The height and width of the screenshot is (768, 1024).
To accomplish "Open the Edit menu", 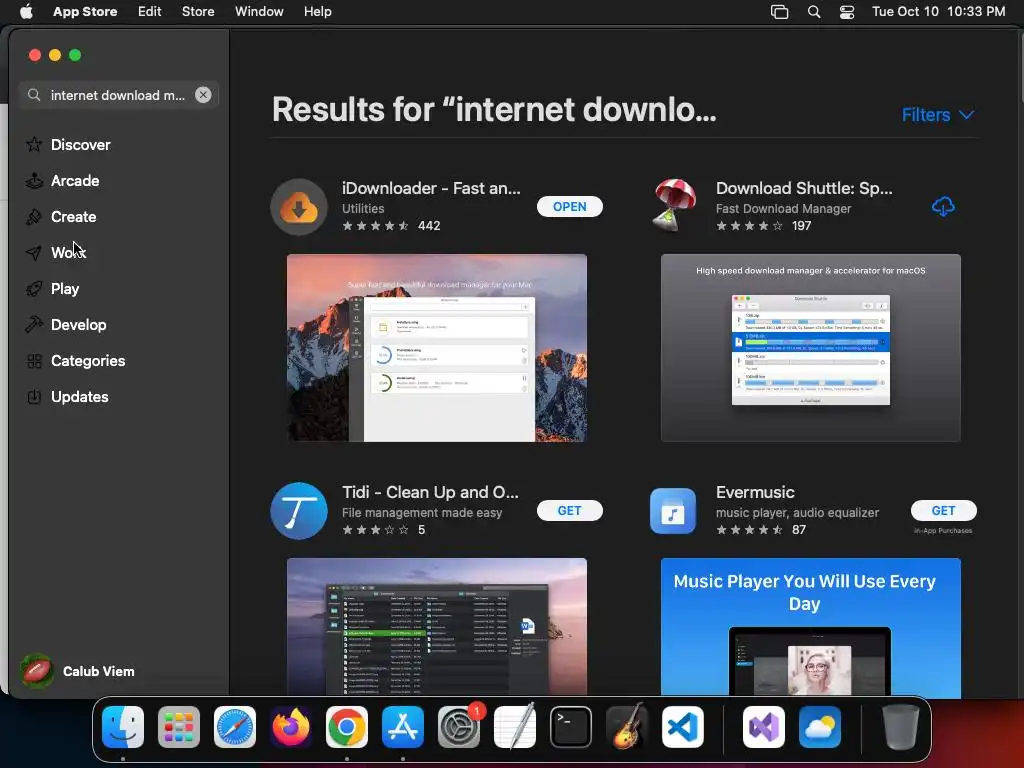I will tap(150, 12).
